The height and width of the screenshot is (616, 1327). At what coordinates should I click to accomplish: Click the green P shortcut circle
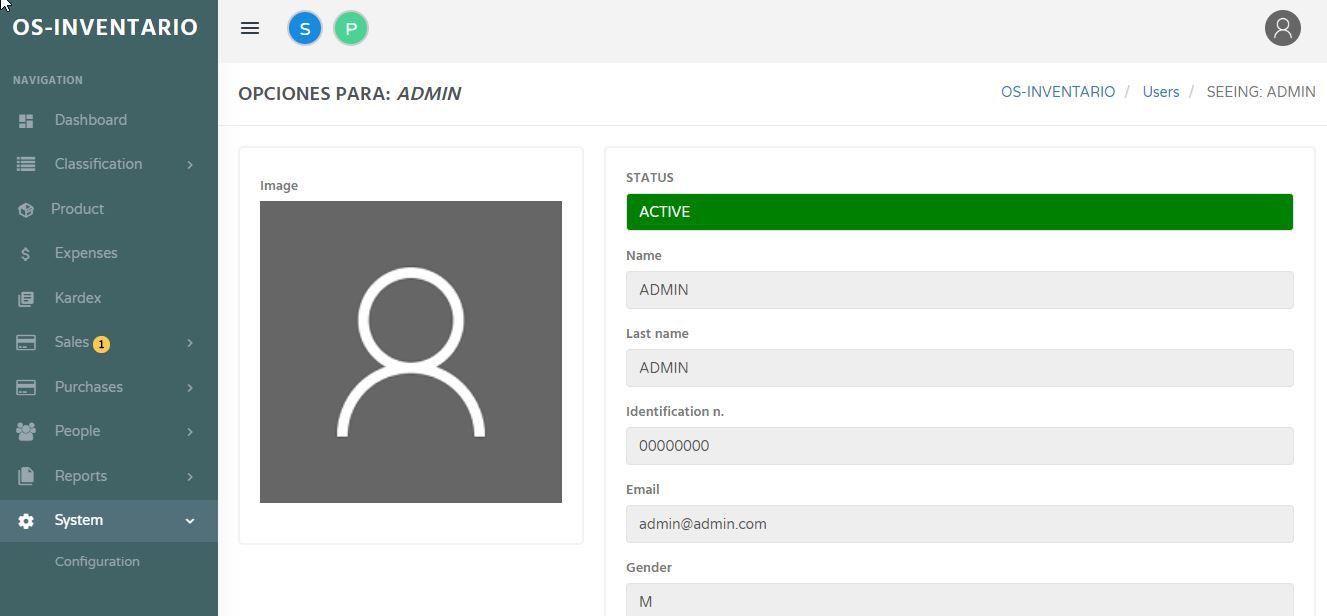coord(351,29)
